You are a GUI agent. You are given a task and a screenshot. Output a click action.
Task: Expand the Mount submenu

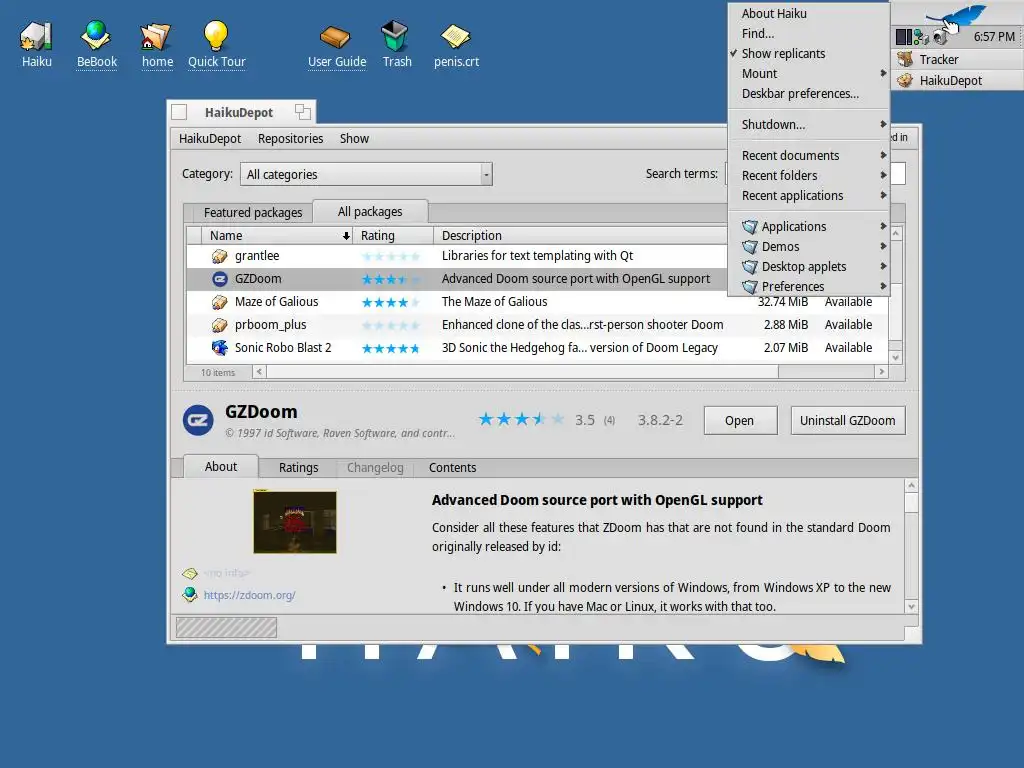[808, 74]
